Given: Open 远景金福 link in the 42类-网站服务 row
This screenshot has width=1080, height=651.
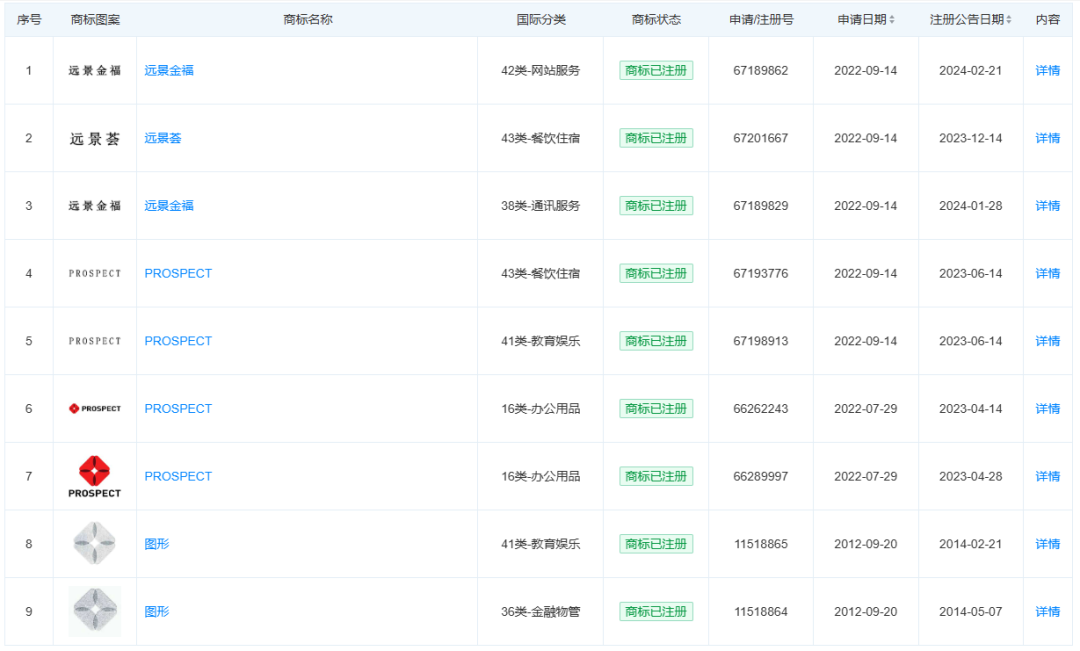Looking at the screenshot, I should click(169, 71).
